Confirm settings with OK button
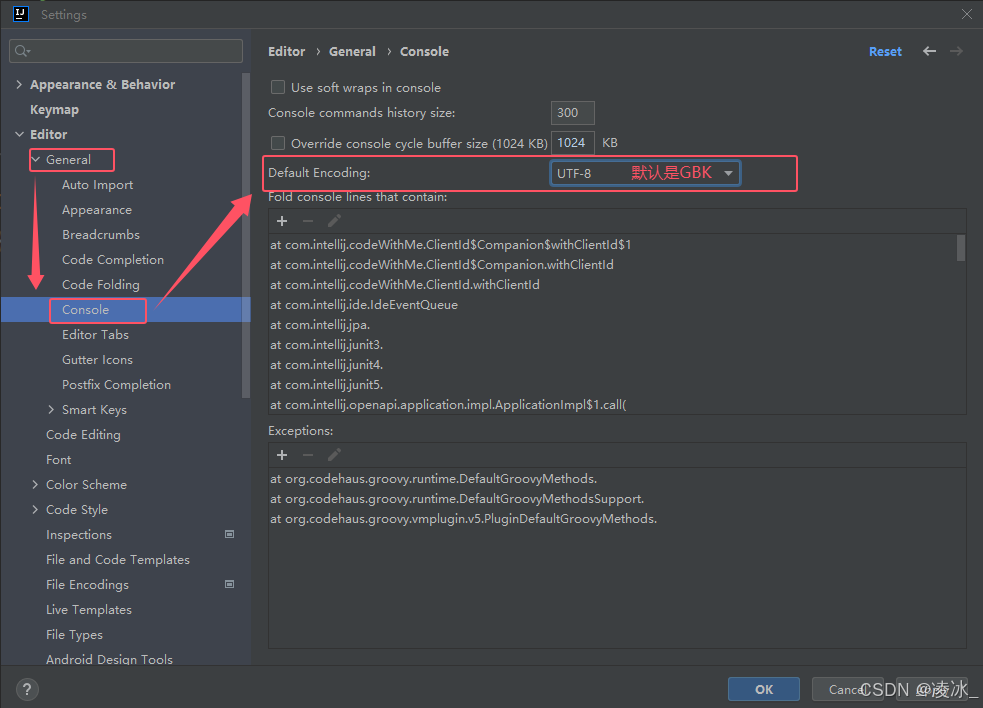This screenshot has width=983, height=708. (x=764, y=689)
